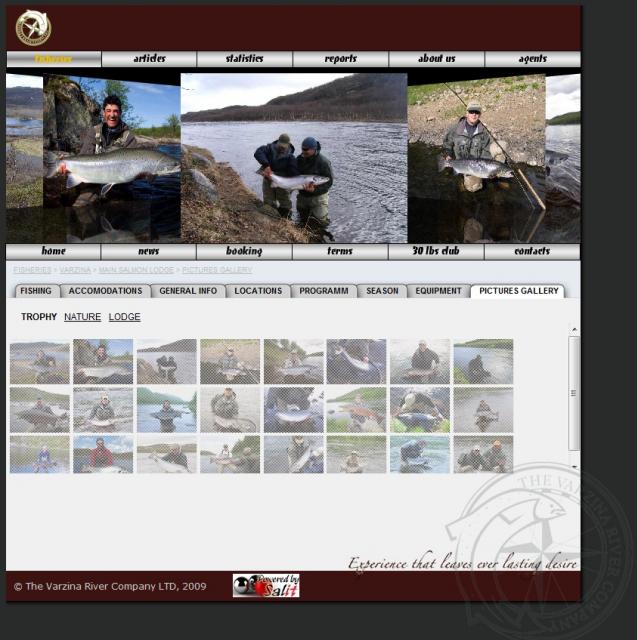Click the center banner photo of two anglers
Viewport: 637px width, 640px height.
coord(294,157)
